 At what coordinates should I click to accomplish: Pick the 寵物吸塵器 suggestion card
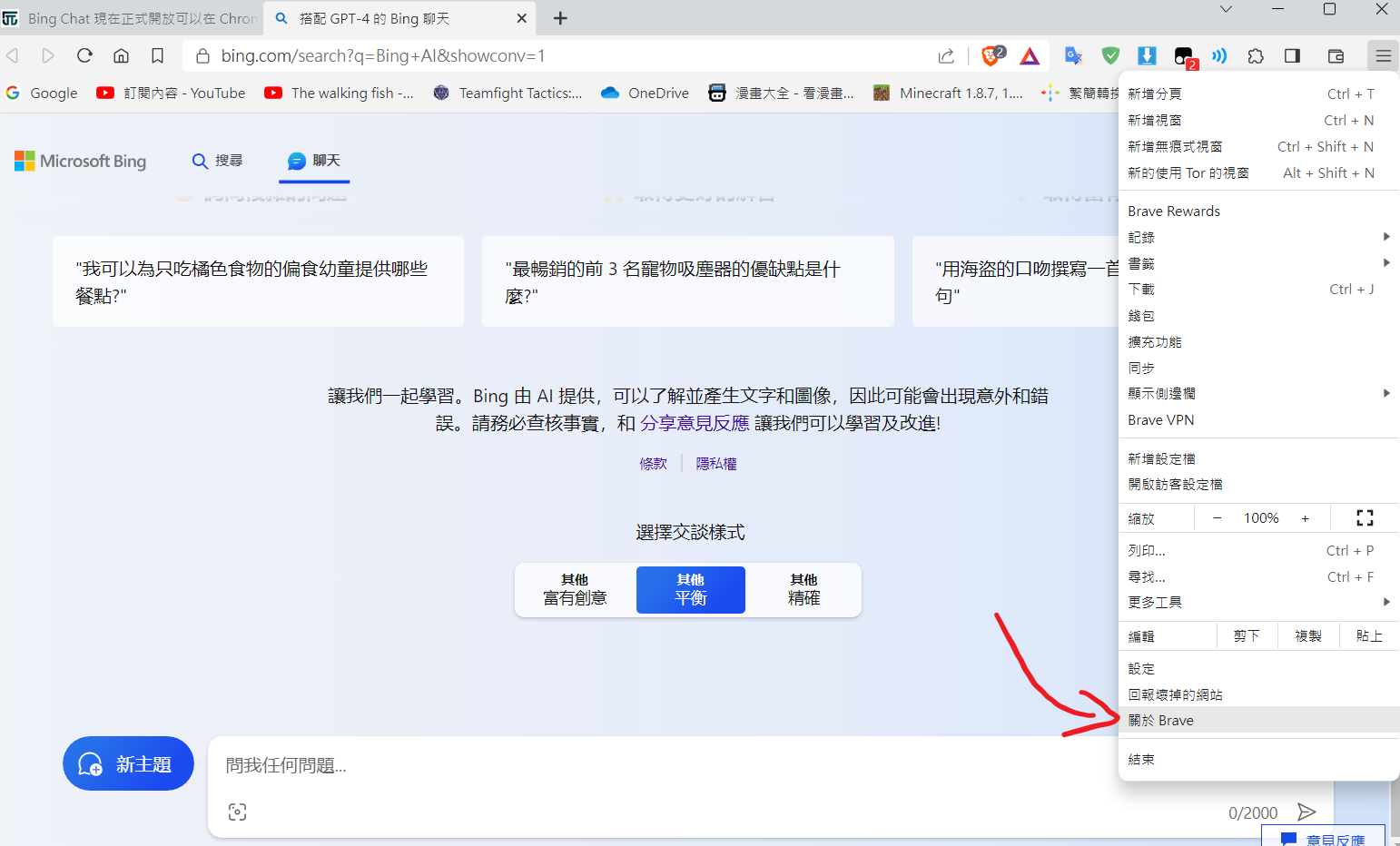[688, 281]
